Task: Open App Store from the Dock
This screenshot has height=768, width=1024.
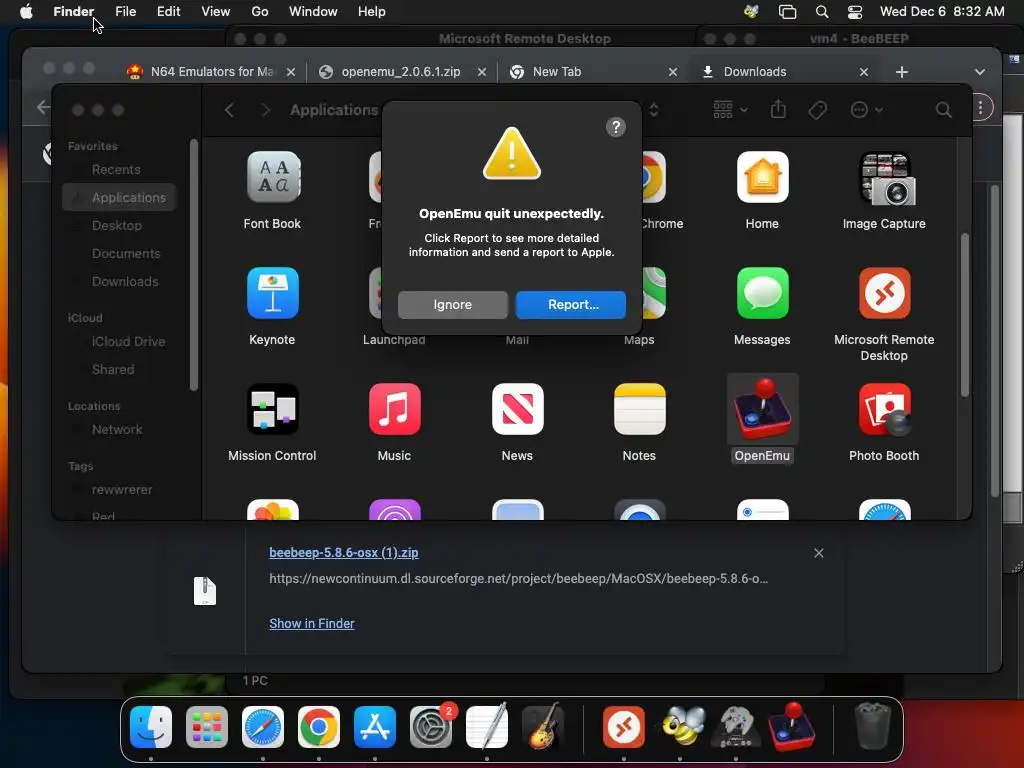Action: point(375,727)
